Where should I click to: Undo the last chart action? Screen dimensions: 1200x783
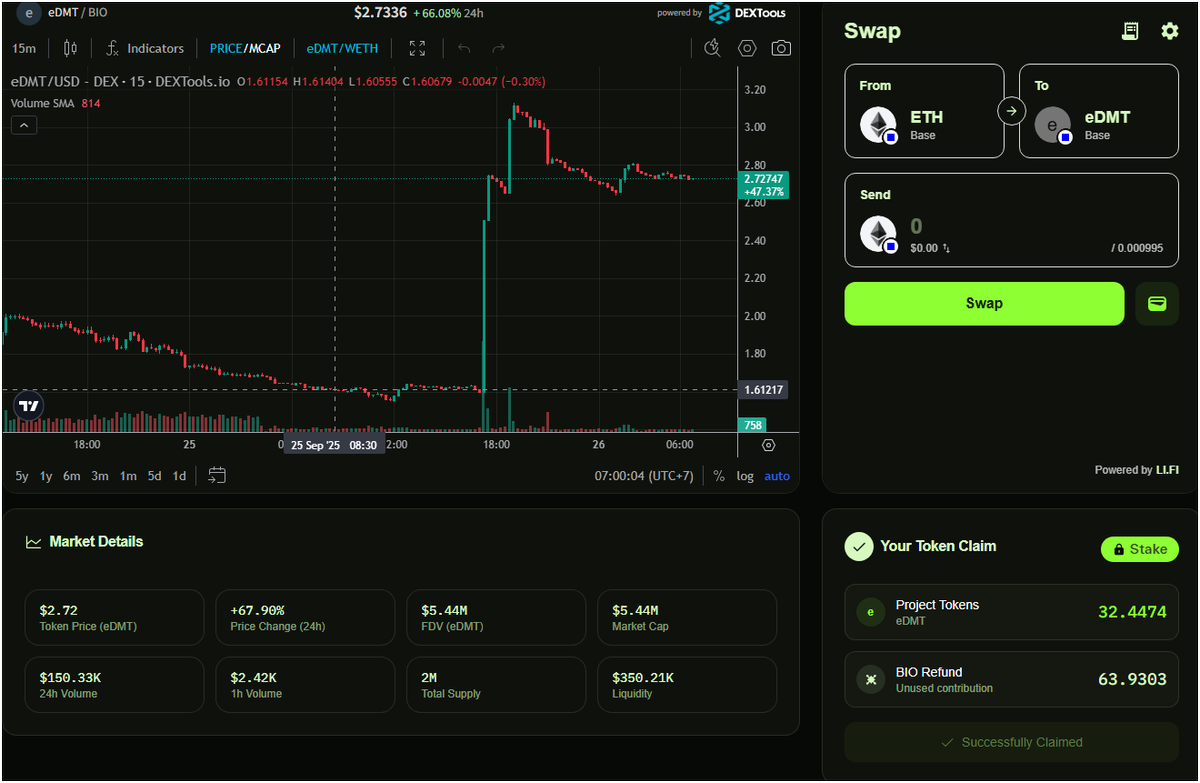464,48
